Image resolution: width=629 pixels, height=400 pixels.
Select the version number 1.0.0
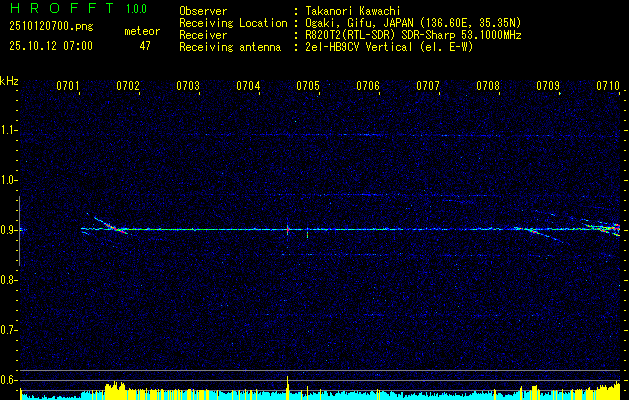tap(136, 9)
